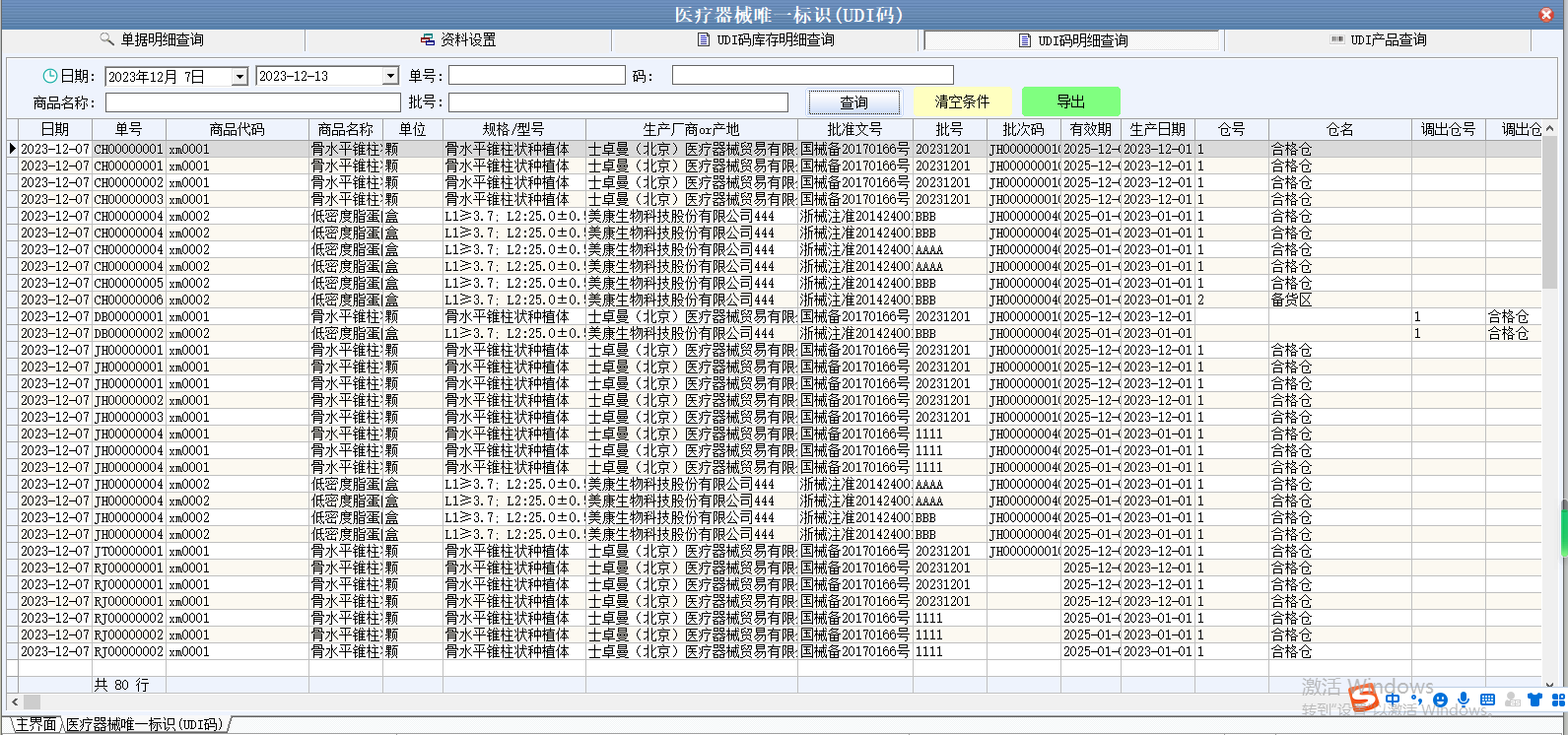Close the UDI码 window with red X
This screenshot has width=1568, height=735.
[x=1546, y=15]
